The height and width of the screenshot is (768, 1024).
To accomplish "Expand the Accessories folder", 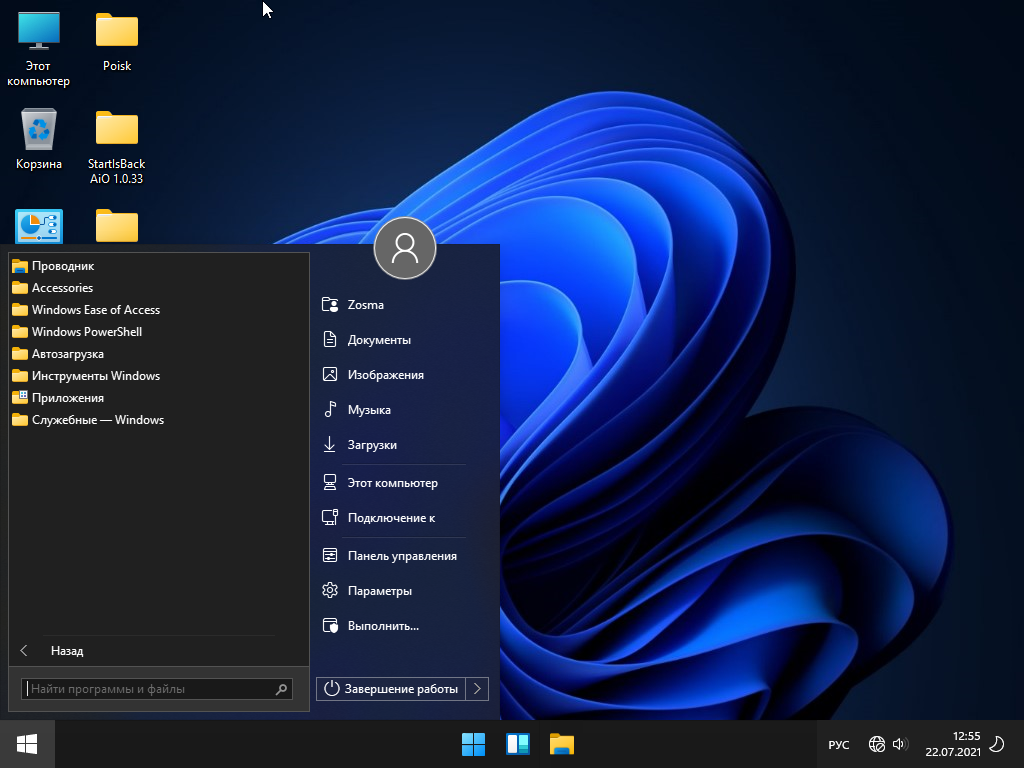I will click(x=62, y=288).
